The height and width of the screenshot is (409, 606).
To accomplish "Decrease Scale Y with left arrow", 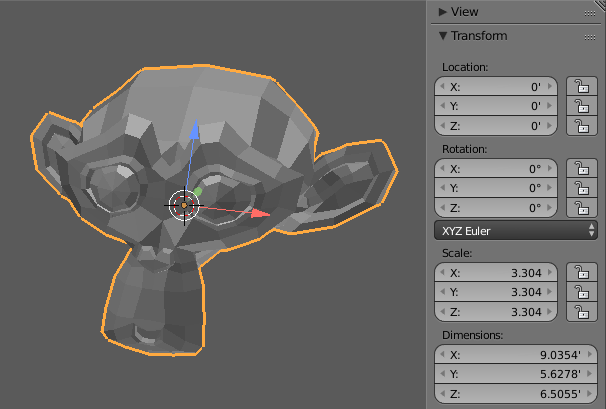I will point(443,292).
